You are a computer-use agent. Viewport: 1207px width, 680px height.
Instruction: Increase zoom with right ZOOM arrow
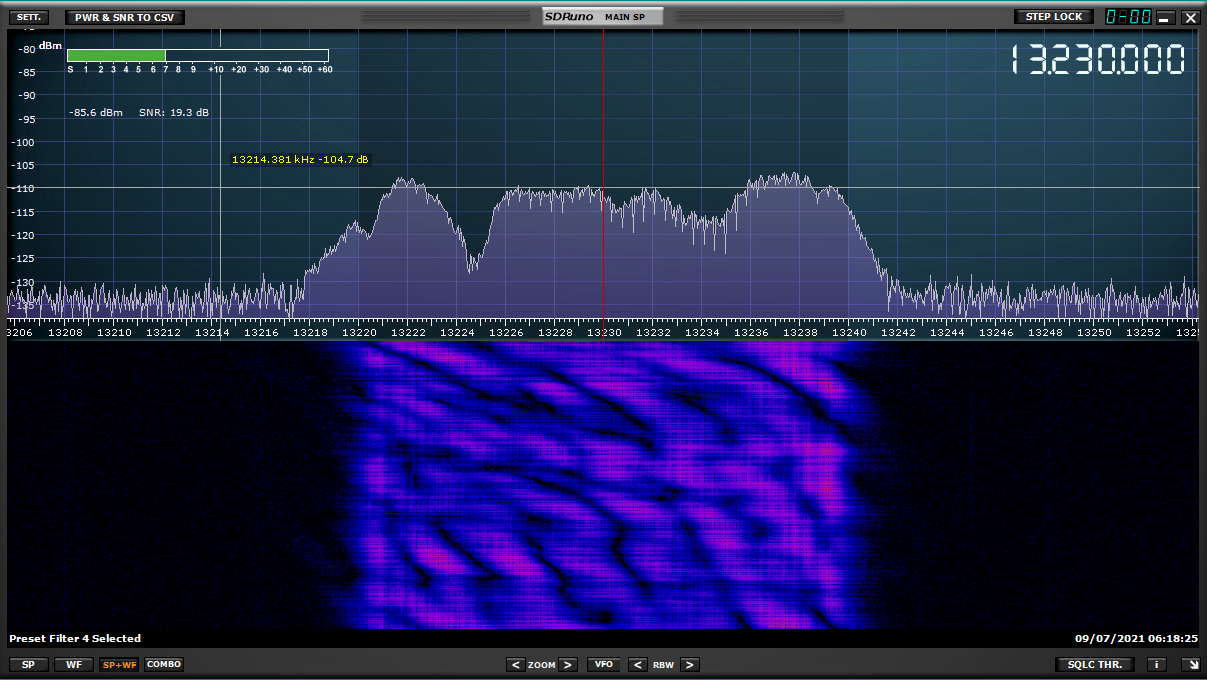[567, 665]
